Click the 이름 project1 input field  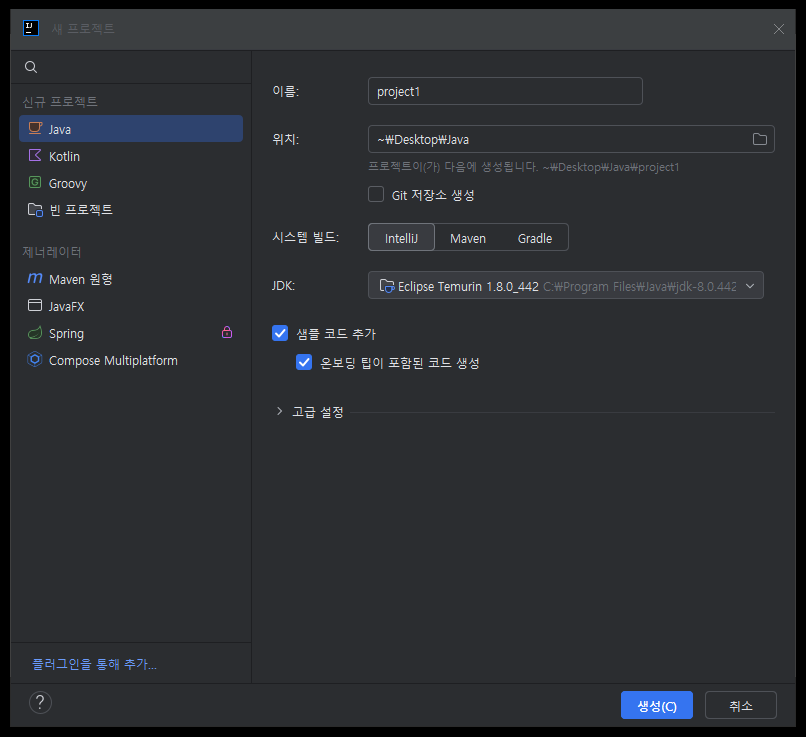(505, 91)
